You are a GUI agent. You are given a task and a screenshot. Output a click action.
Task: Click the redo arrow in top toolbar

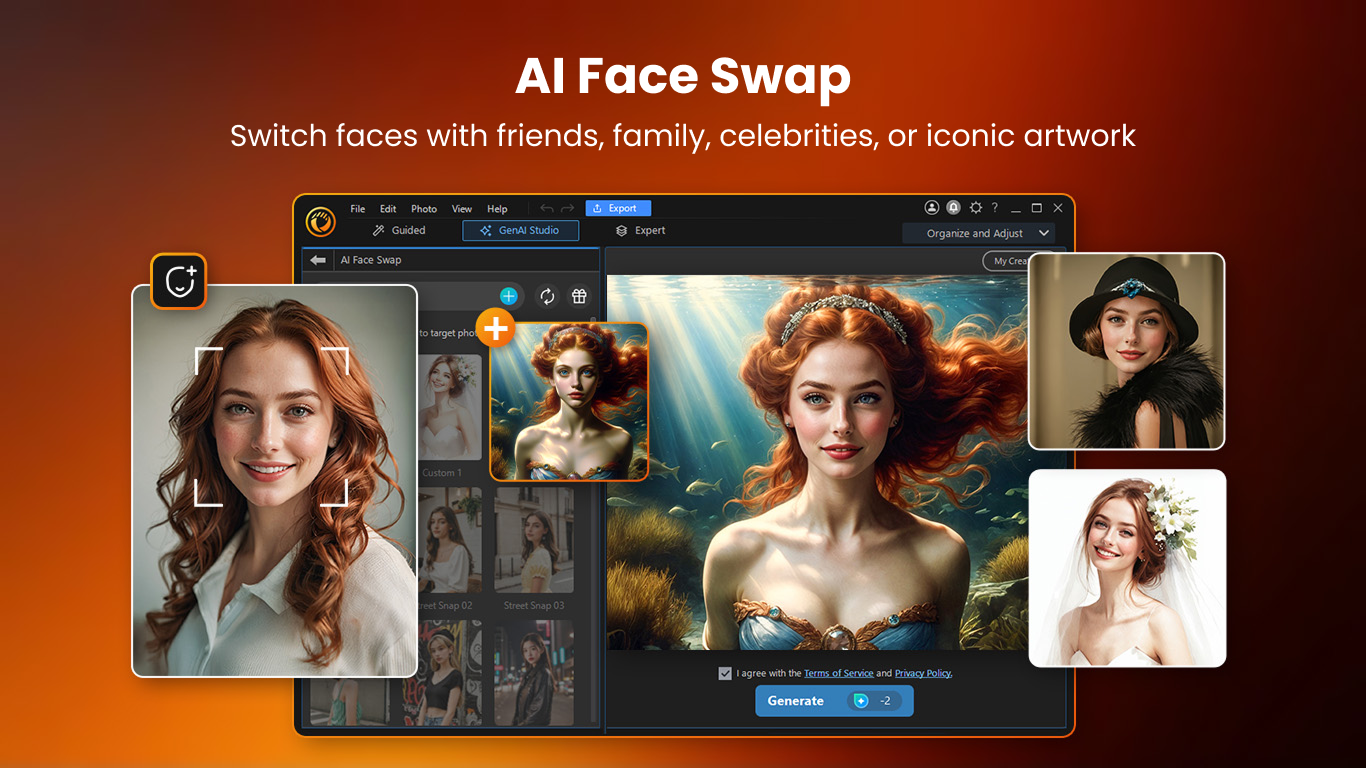(x=568, y=208)
